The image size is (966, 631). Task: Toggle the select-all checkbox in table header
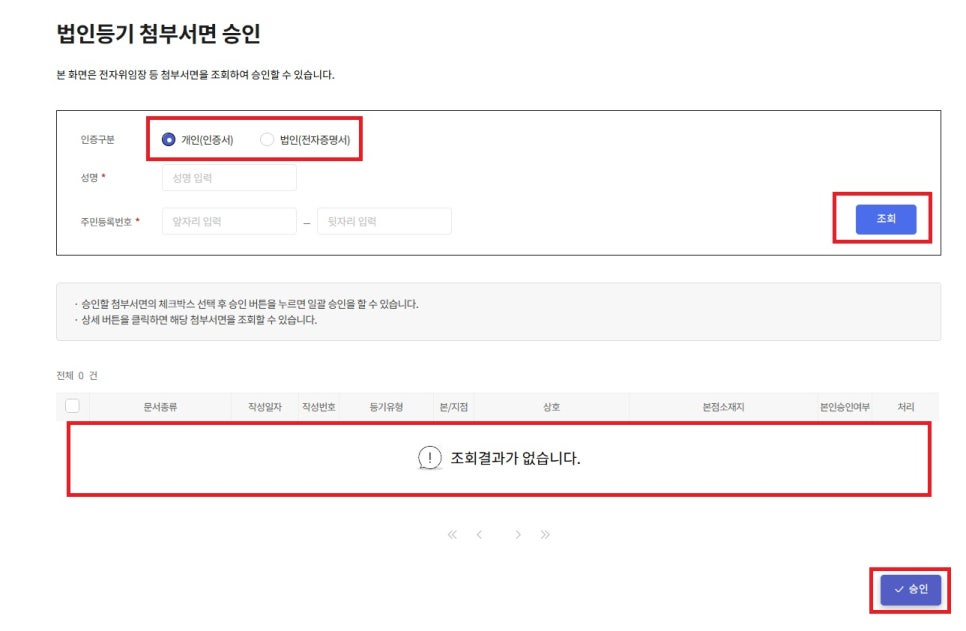tap(73, 406)
